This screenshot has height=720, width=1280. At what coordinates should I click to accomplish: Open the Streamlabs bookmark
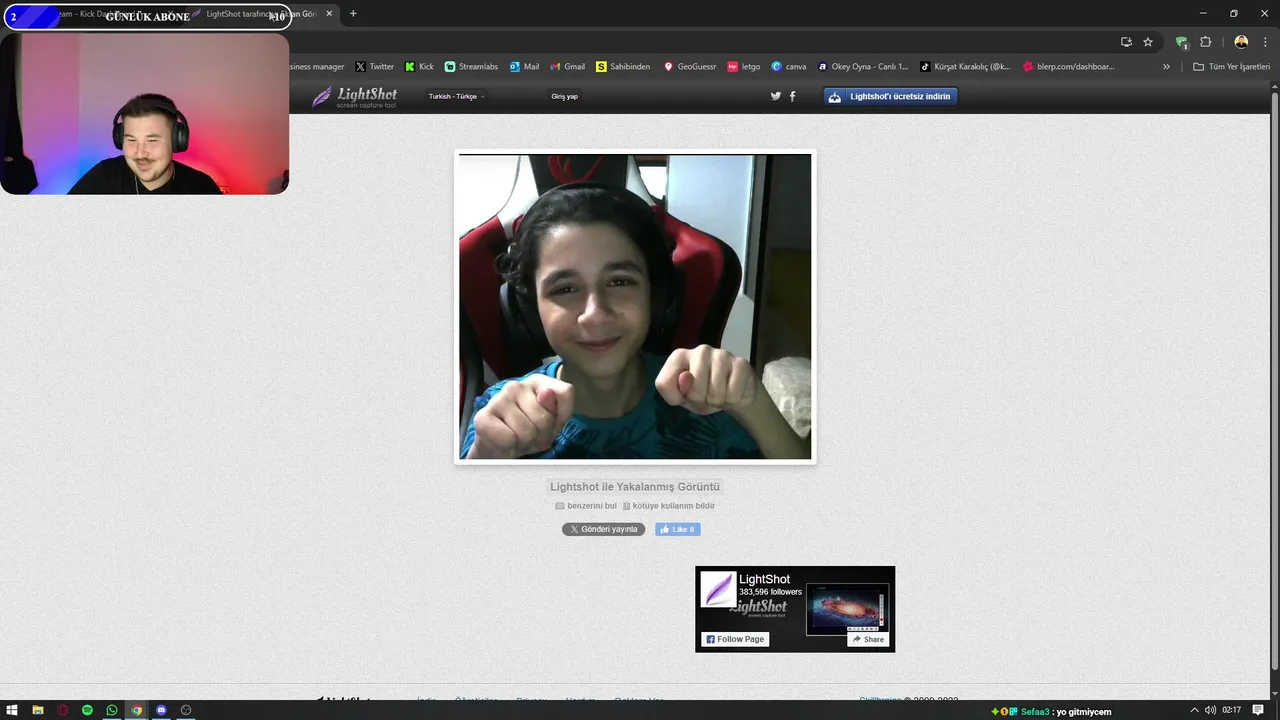pyautogui.click(x=471, y=67)
